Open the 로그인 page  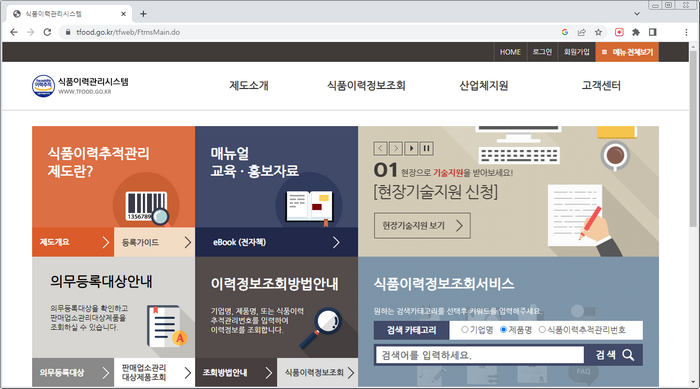coord(542,52)
